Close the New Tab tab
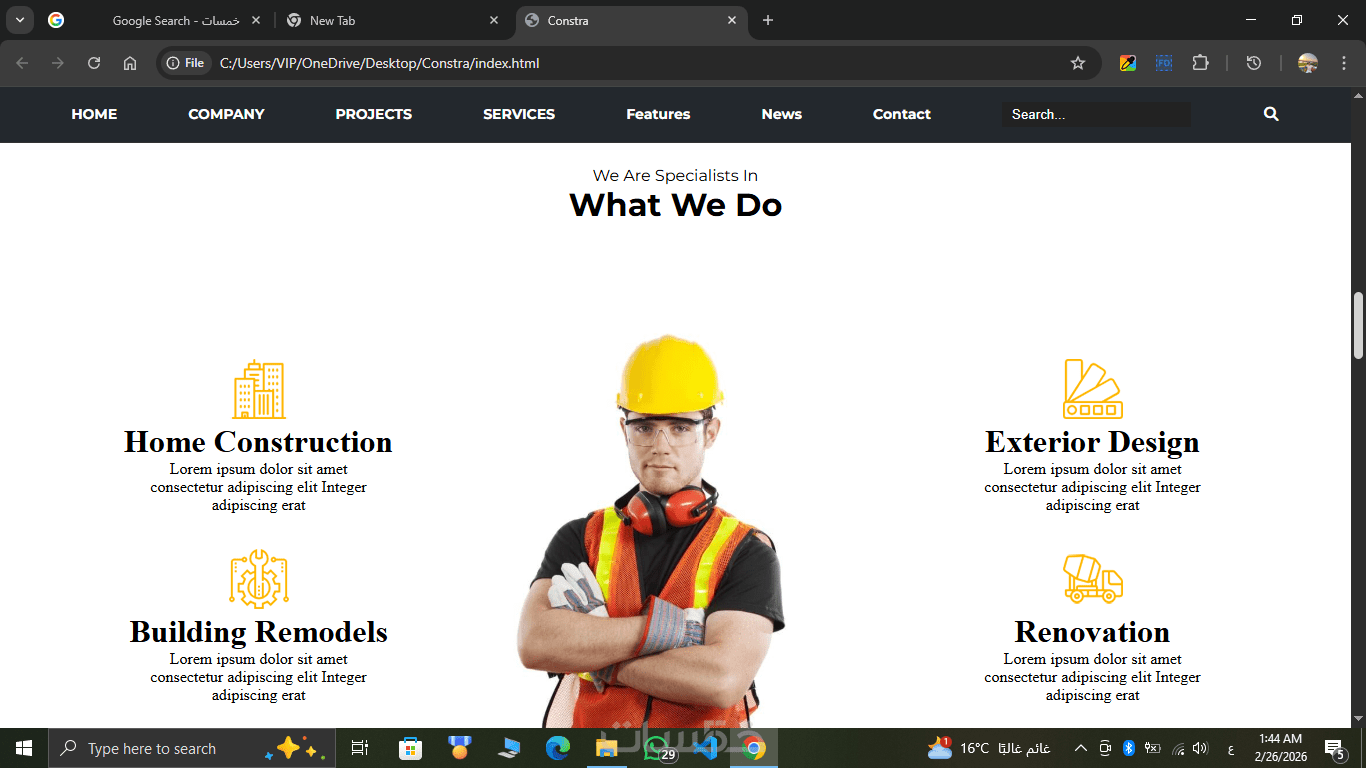This screenshot has height=768, width=1366. (x=494, y=20)
